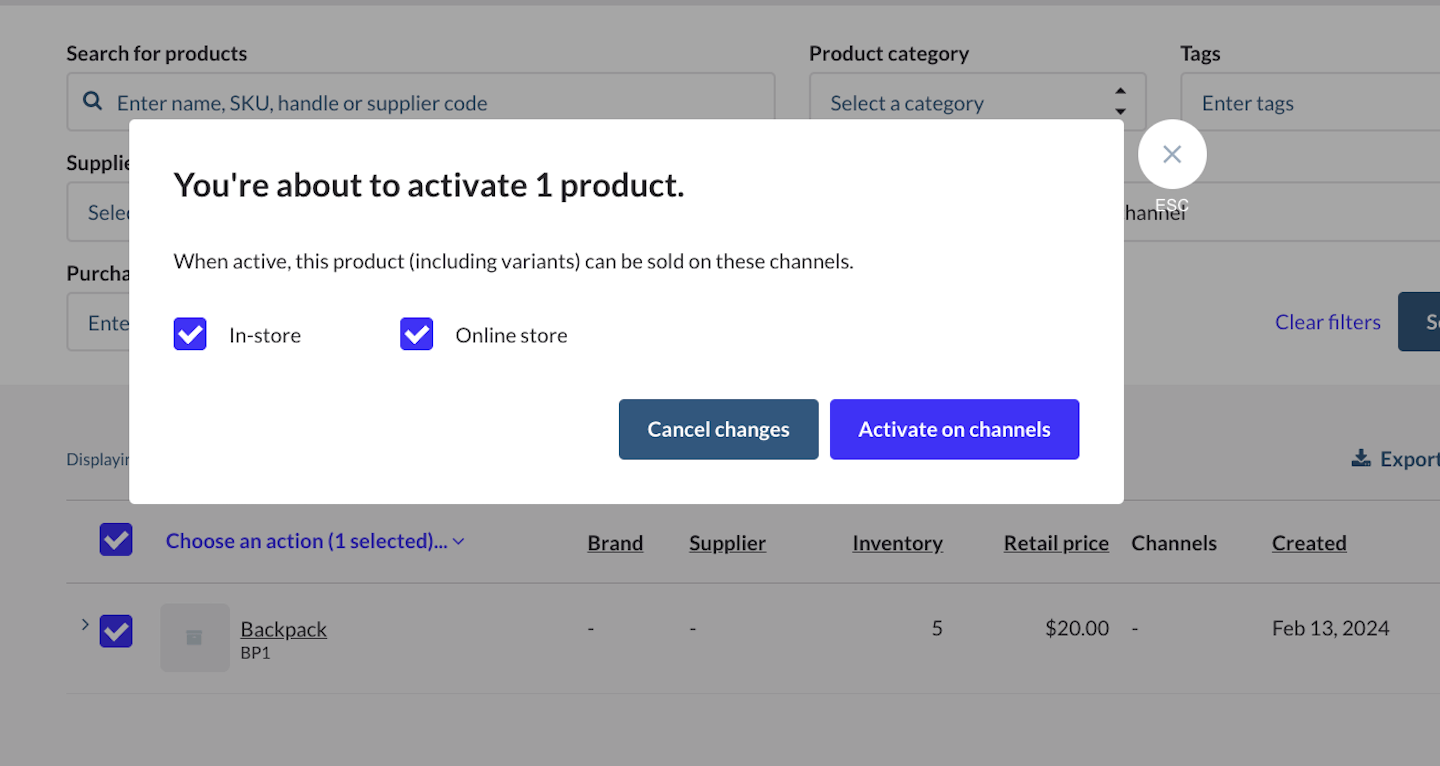Click the search magnifier icon
Image resolution: width=1440 pixels, height=766 pixels.
click(92, 102)
